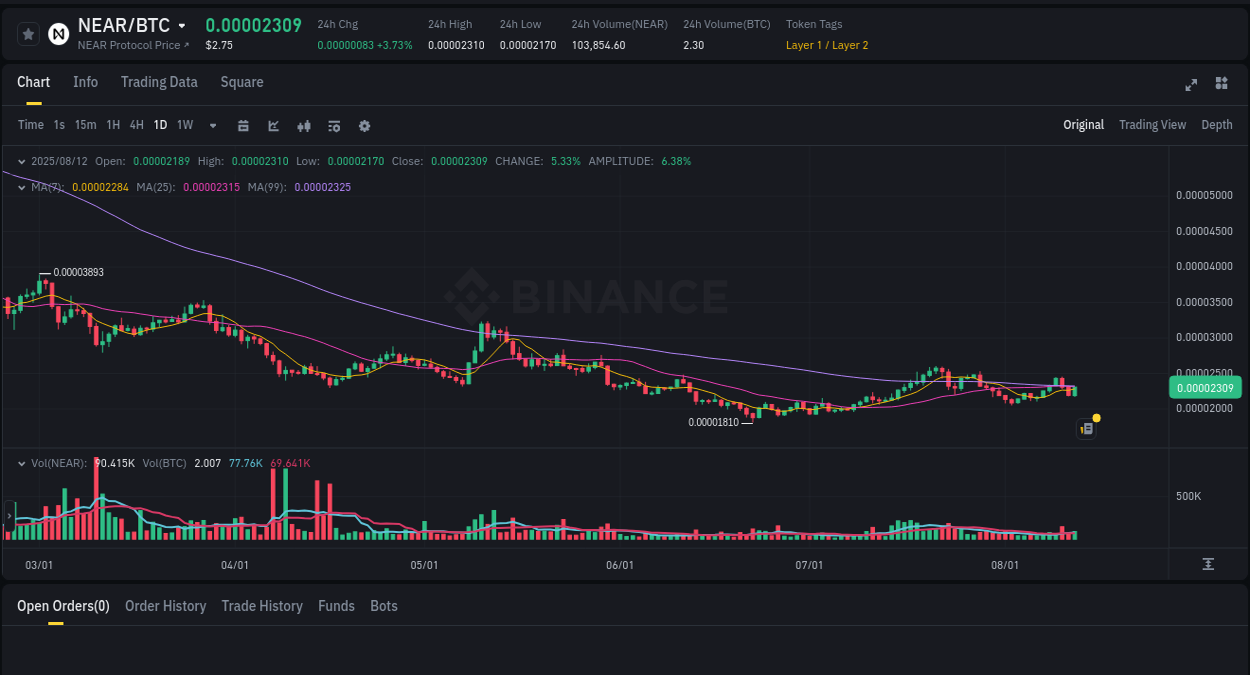Open the widgets layout icon
This screenshot has height=675, width=1250.
(1221, 85)
